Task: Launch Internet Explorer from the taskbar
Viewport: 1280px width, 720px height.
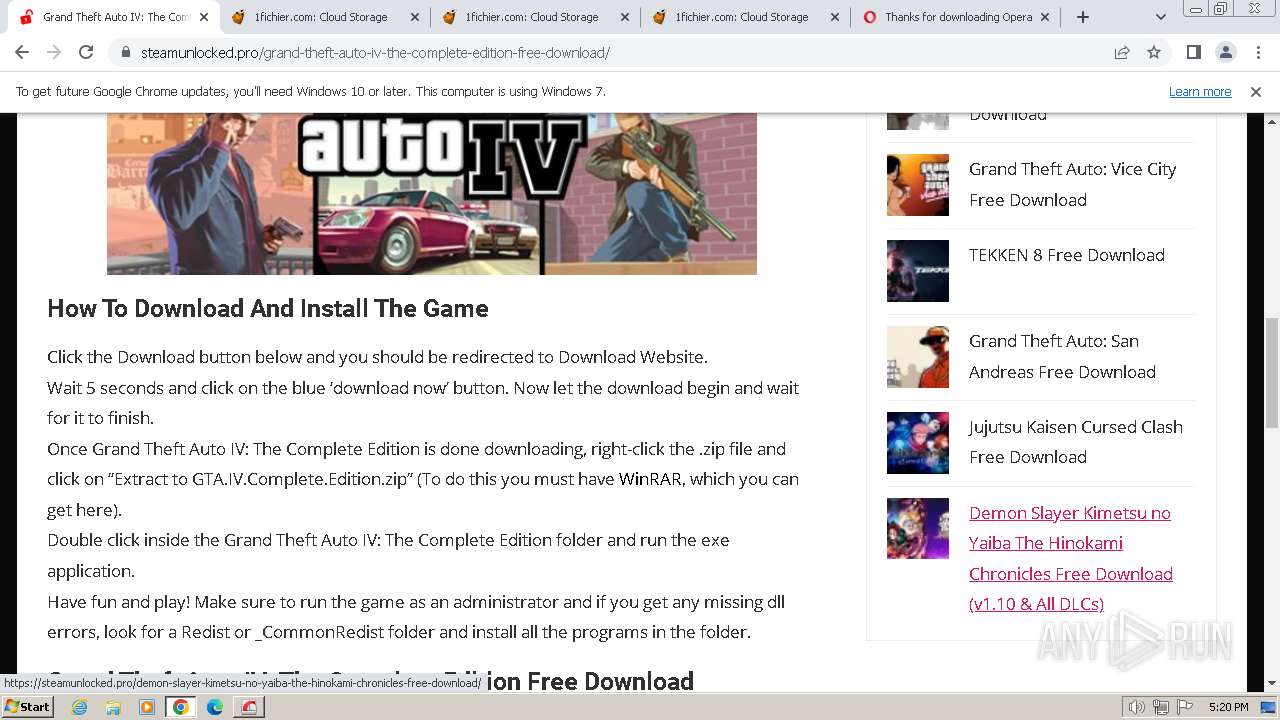Action: coord(80,707)
